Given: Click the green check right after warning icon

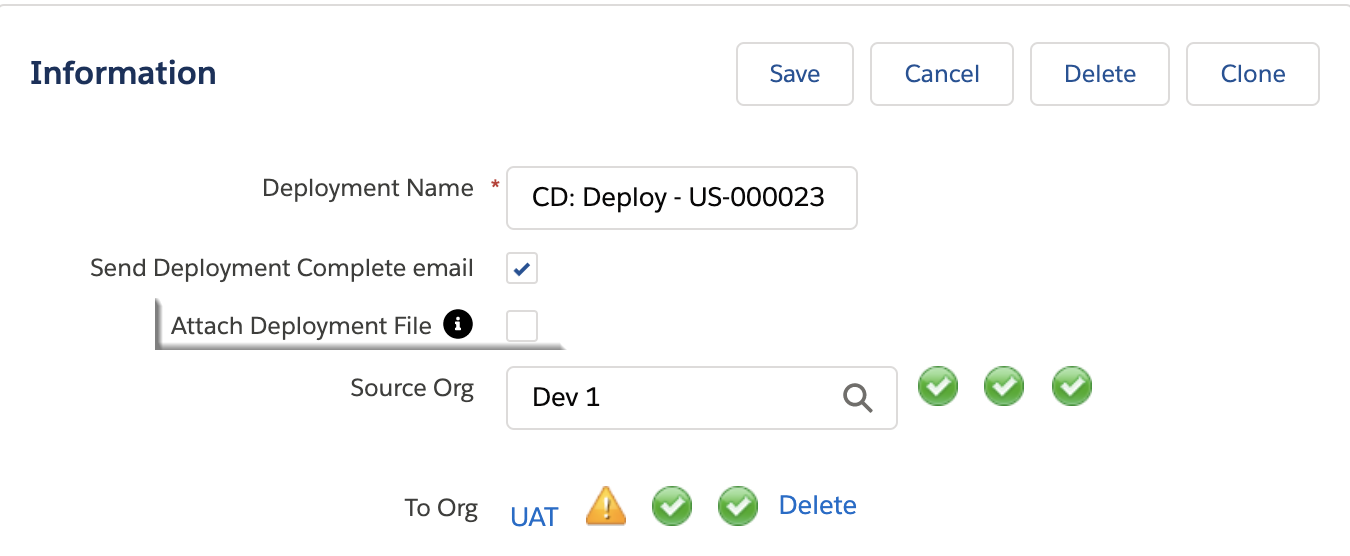Looking at the screenshot, I should click(x=672, y=506).
